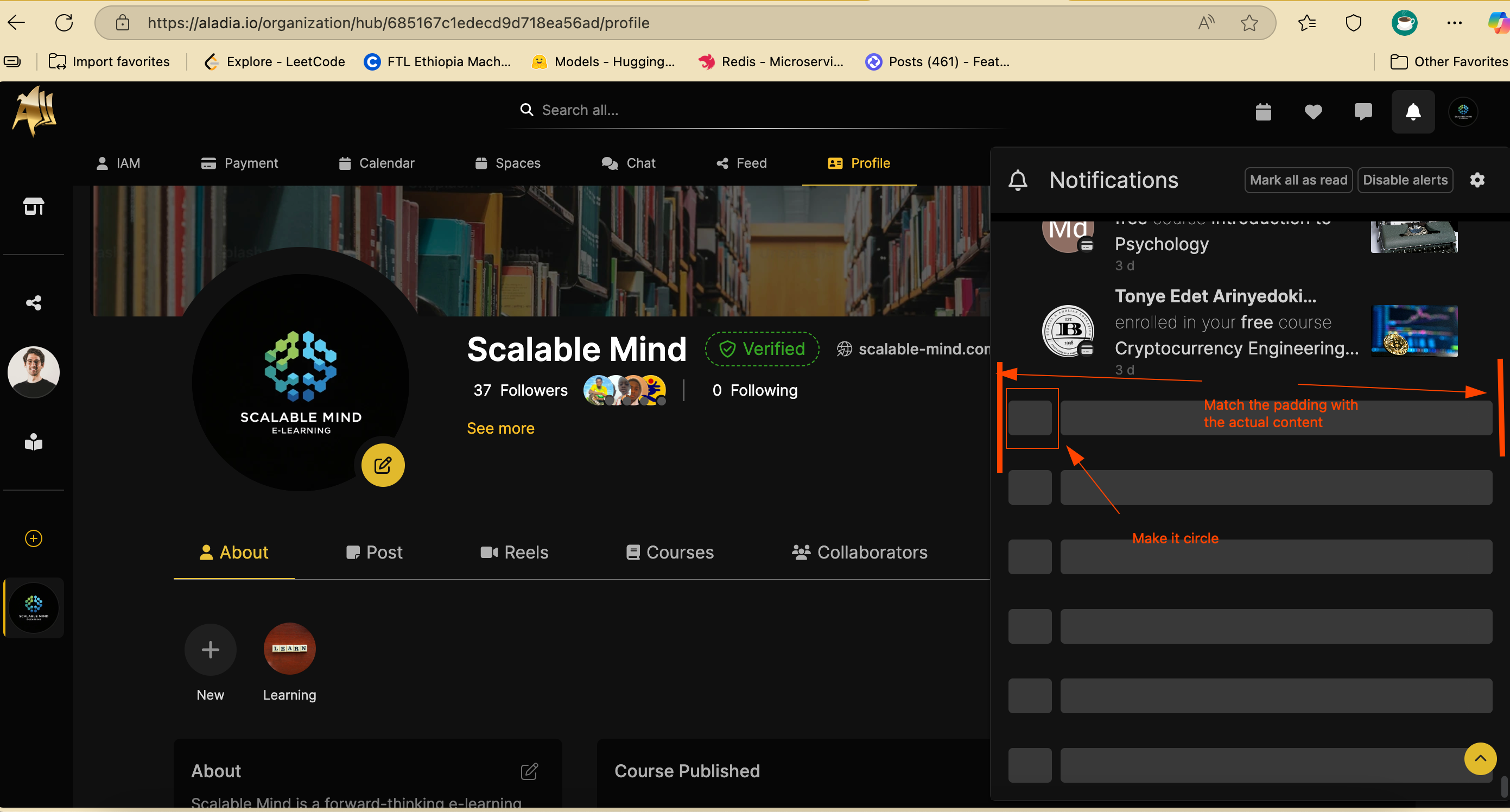Screen dimensions: 1510x812
Task: Switch to the Calendar tab
Action: [376, 163]
